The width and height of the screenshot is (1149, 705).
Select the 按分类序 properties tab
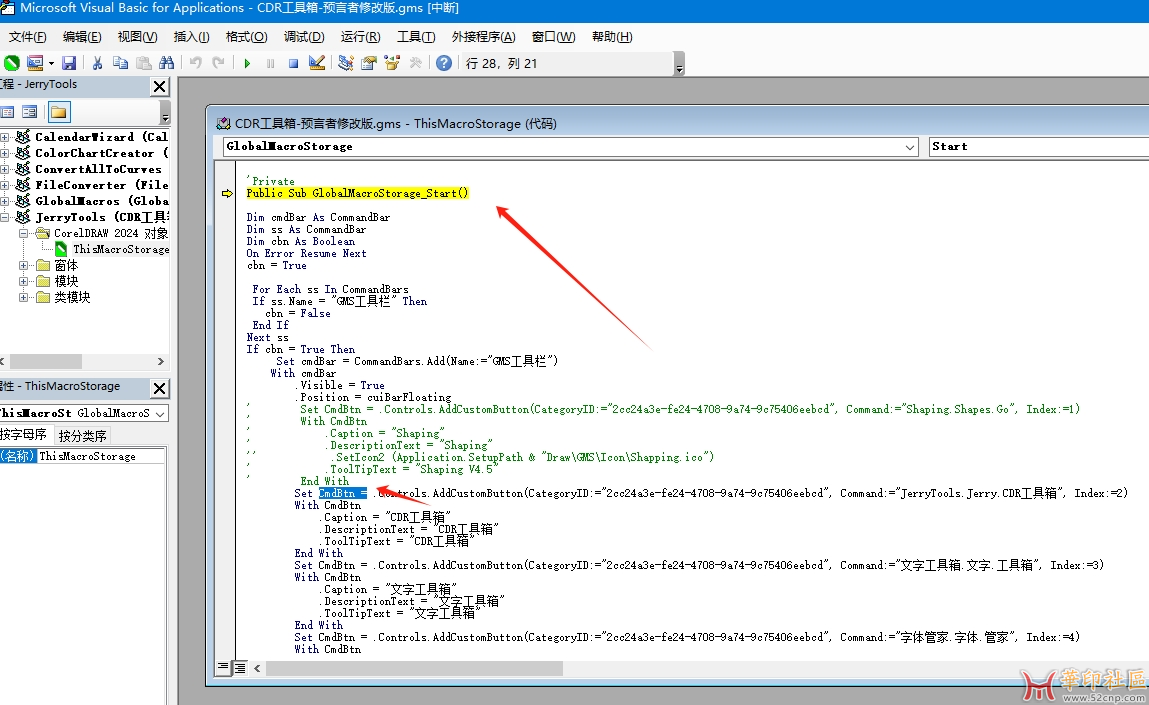click(x=82, y=435)
